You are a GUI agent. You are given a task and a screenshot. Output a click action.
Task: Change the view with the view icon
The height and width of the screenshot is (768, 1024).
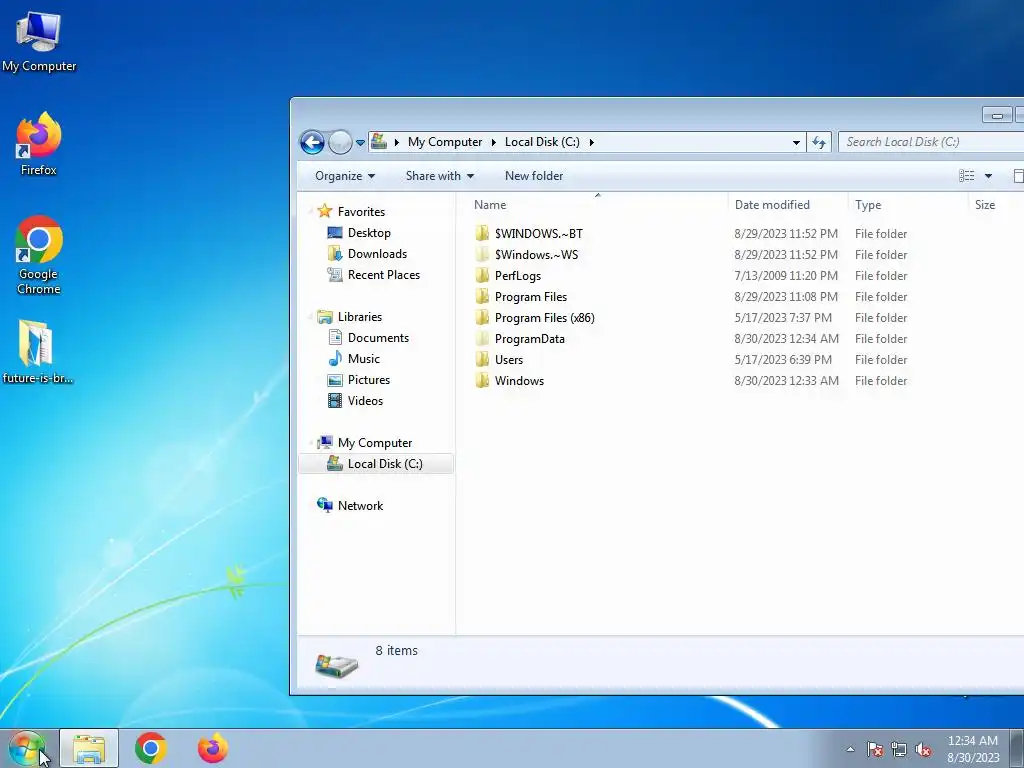967,176
